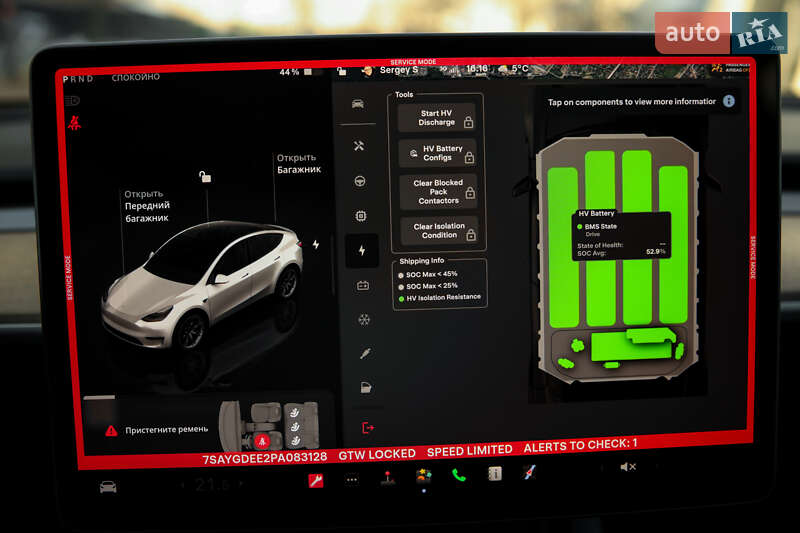
Task: Tap the Tools section heading
Action: point(404,94)
